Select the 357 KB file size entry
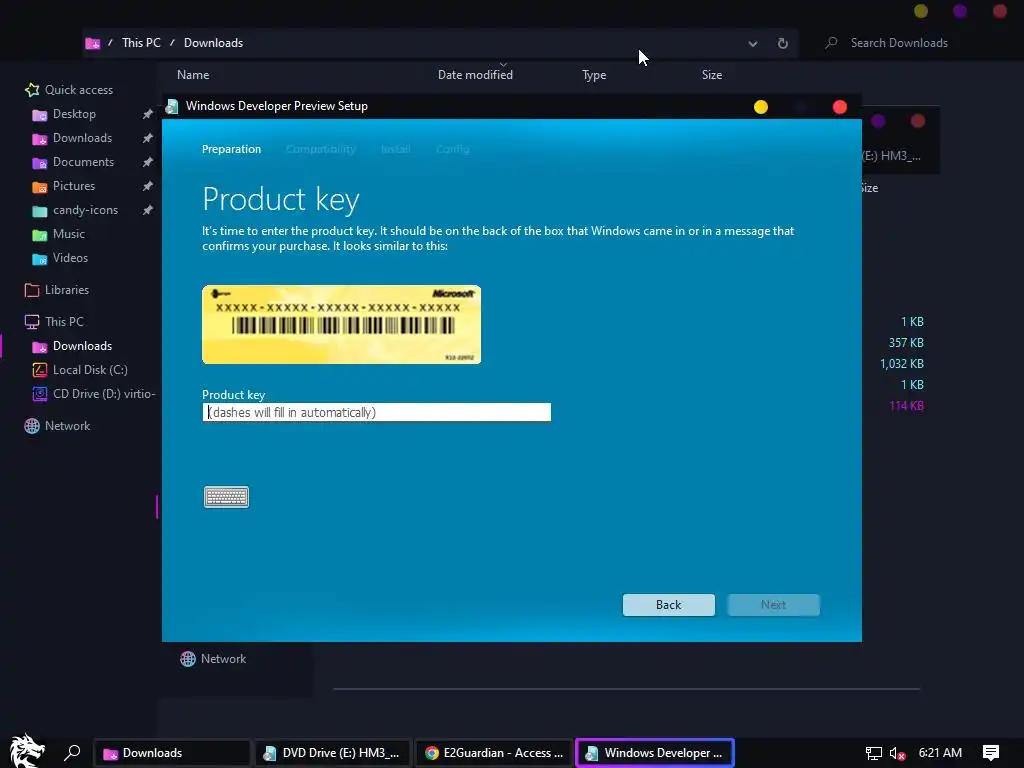 [x=906, y=343]
